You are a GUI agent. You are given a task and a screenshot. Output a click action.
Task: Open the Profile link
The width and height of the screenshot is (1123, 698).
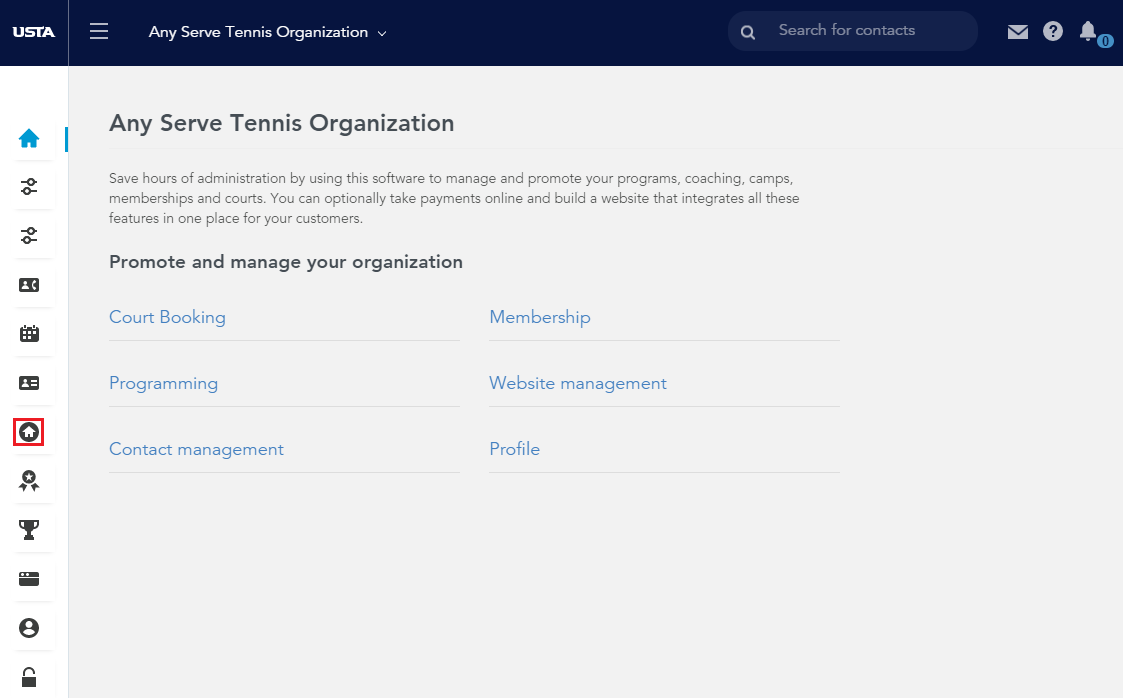pos(514,449)
